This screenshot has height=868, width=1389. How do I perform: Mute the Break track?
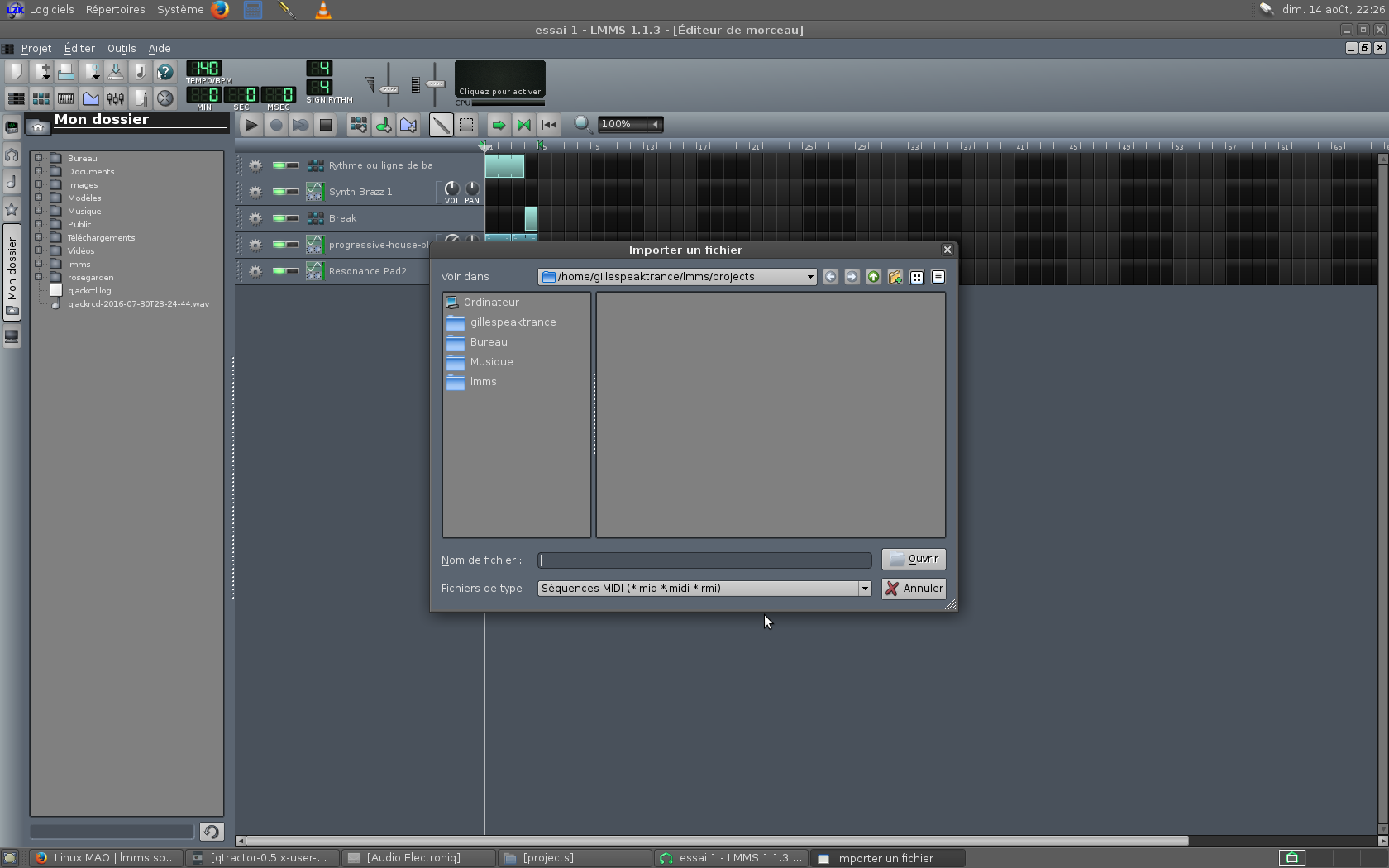[279, 218]
